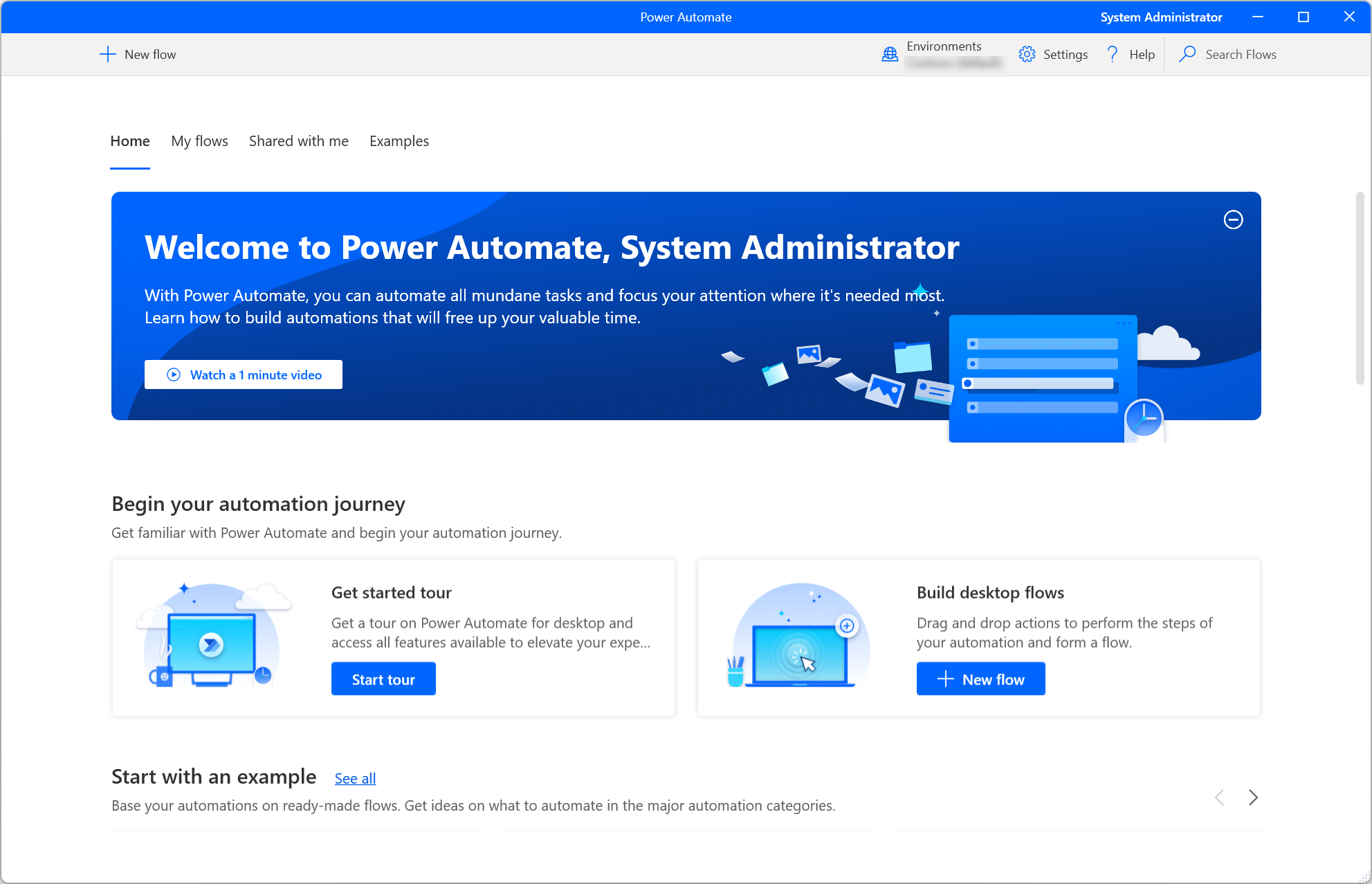Image resolution: width=1372 pixels, height=884 pixels.
Task: Click the Shared with me tab
Action: [298, 141]
